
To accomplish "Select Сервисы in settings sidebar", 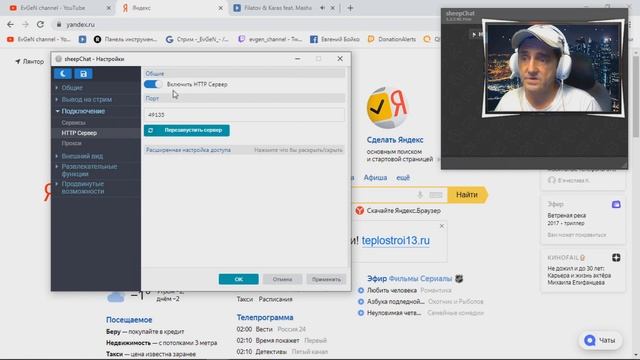I will tap(73, 122).
